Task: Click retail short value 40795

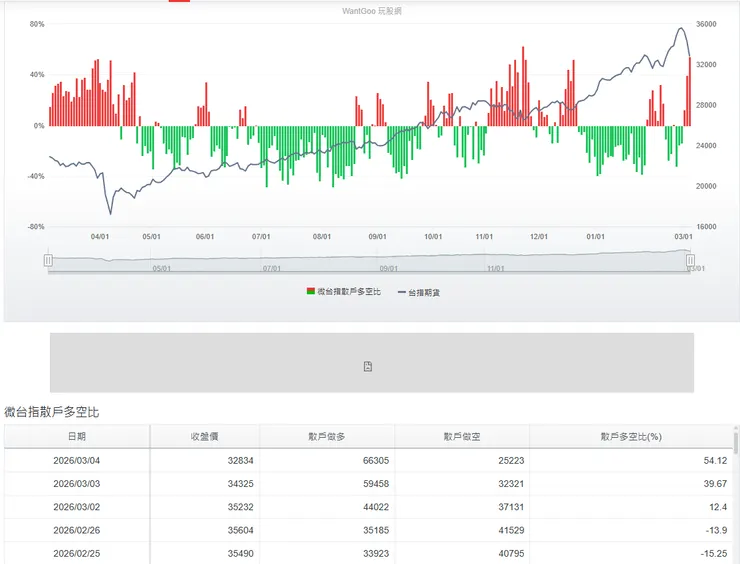Action: coord(511,554)
